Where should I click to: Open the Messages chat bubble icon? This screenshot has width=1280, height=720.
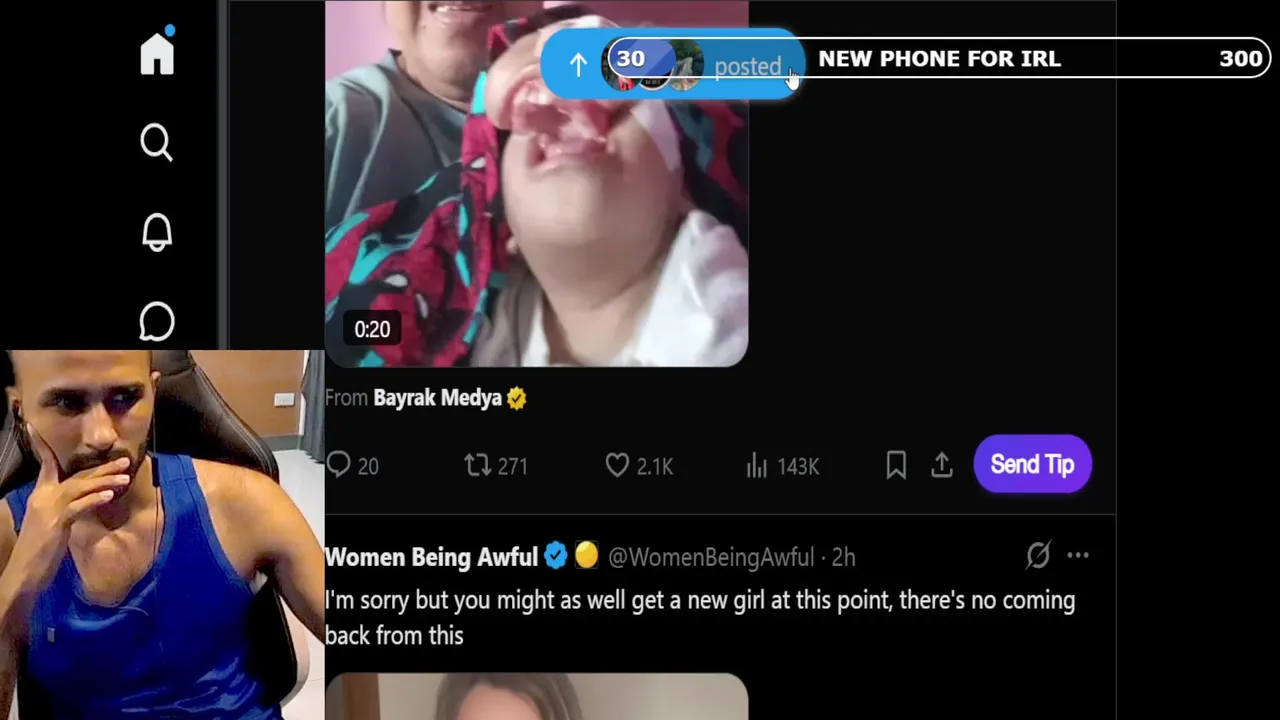coord(157,322)
